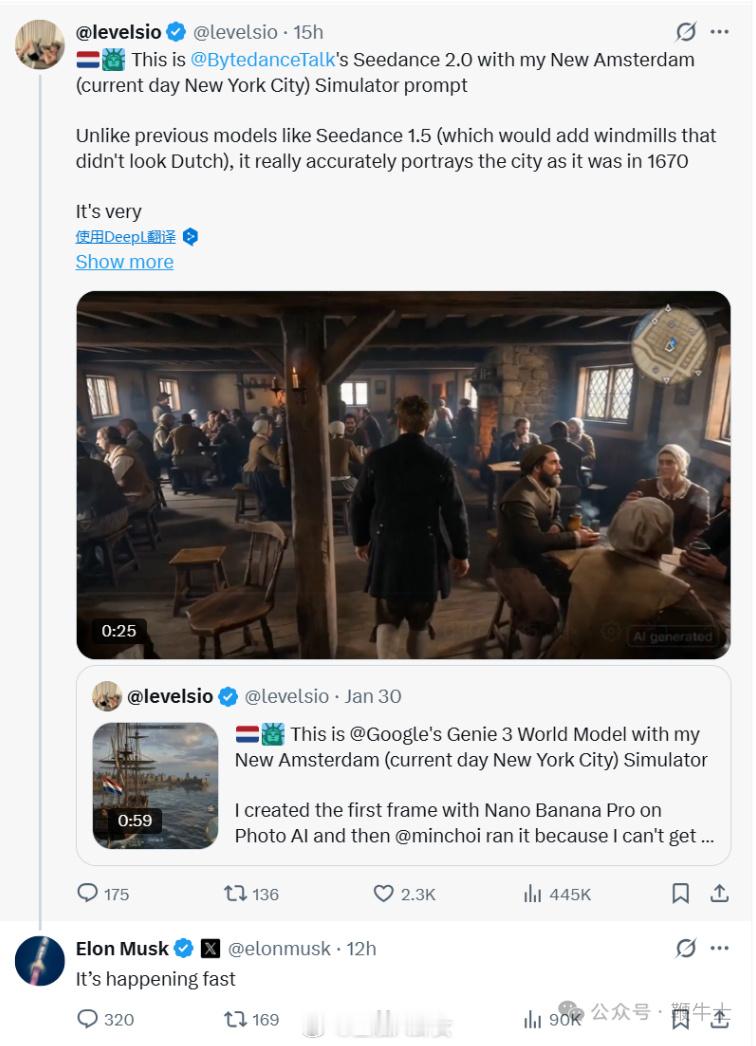View analytics showing 445K views
This screenshot has width=756, height=1046.
tap(531, 893)
